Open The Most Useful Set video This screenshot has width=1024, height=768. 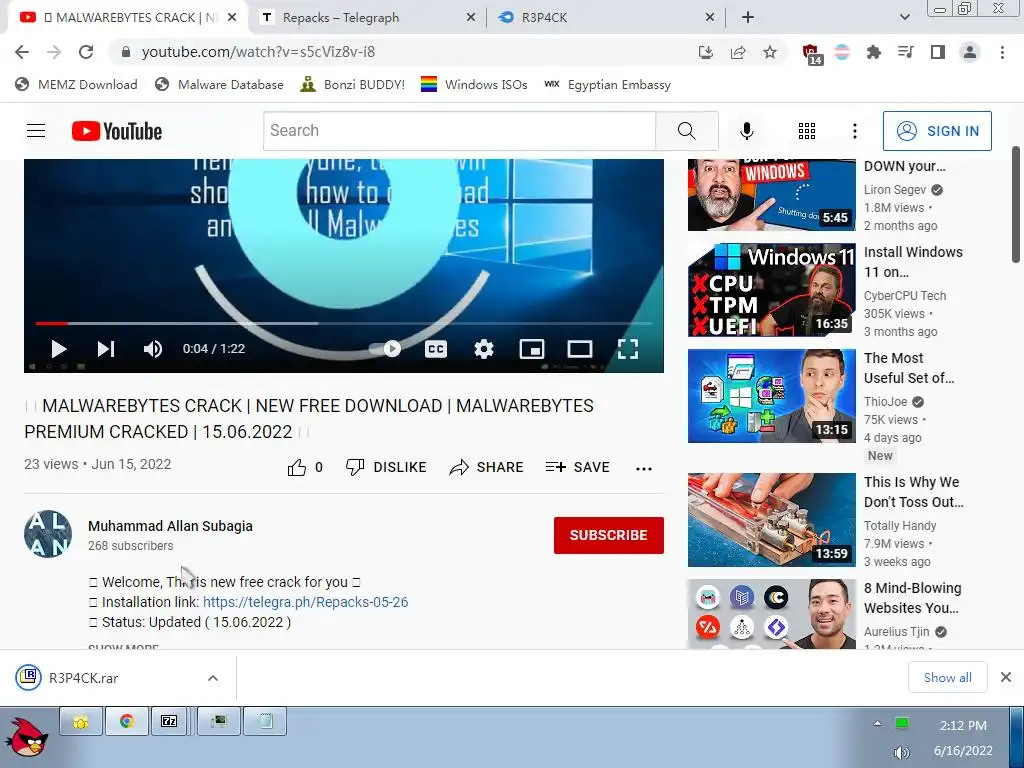771,396
